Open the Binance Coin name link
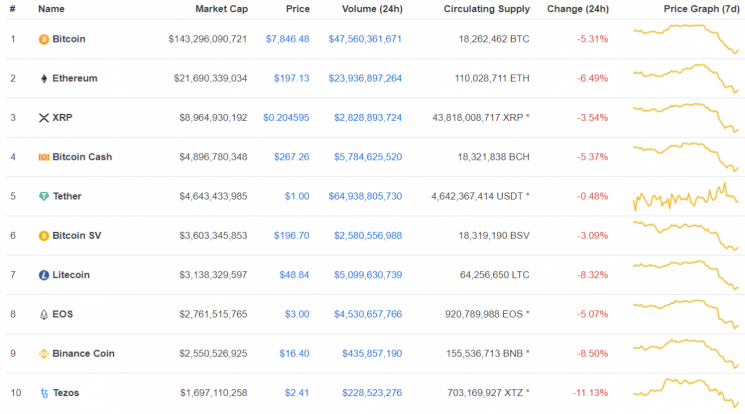This screenshot has width=745, height=414. 83,354
